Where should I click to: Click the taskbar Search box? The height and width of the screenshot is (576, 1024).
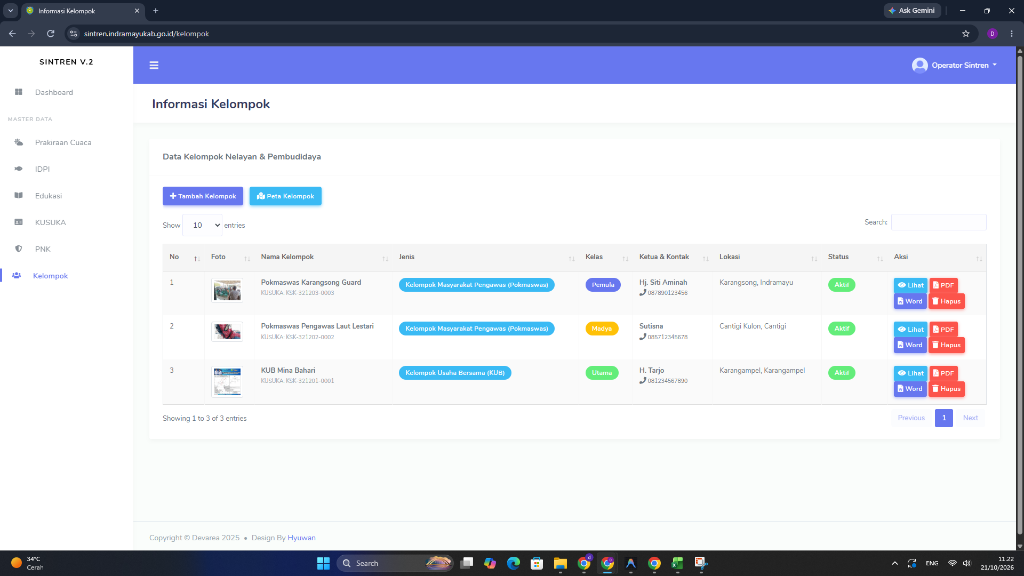click(x=395, y=563)
